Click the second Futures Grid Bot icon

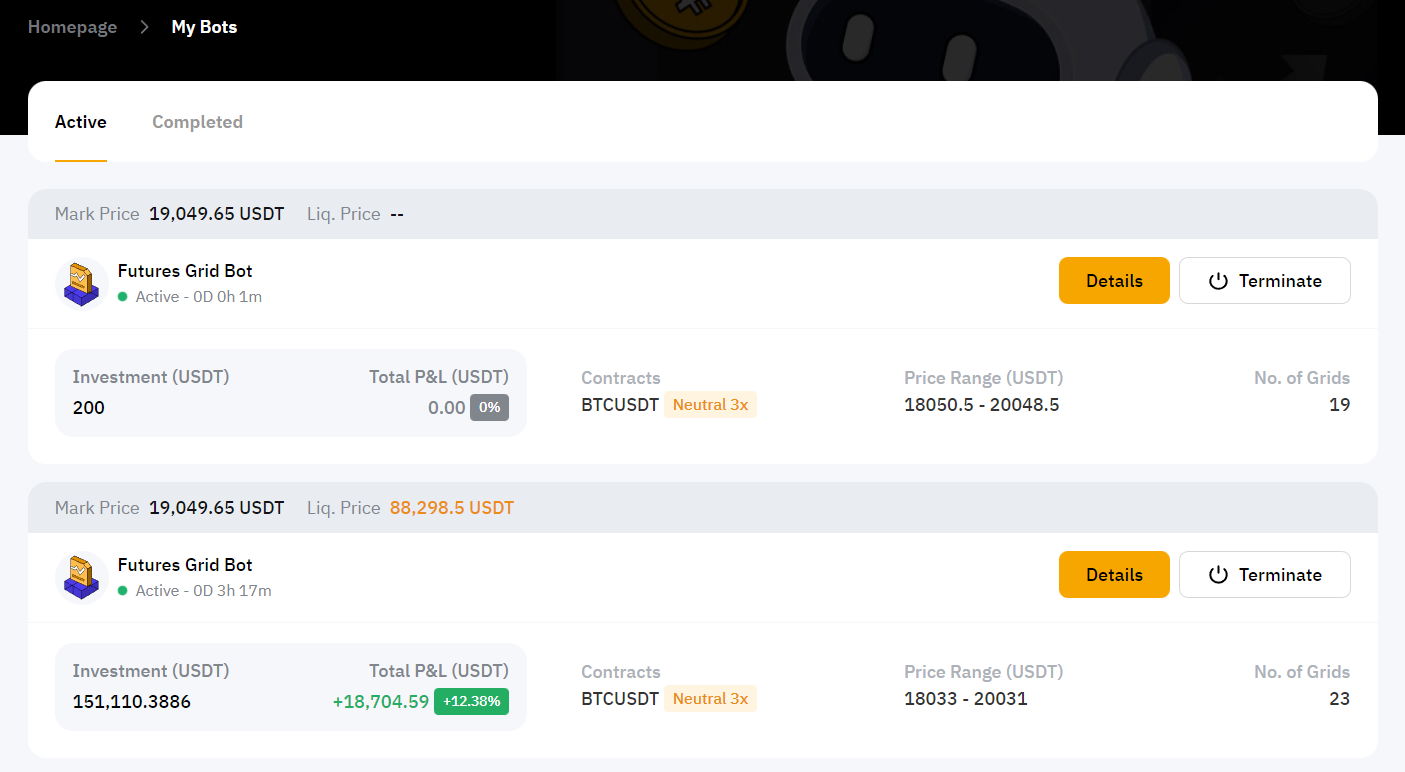tap(81, 577)
